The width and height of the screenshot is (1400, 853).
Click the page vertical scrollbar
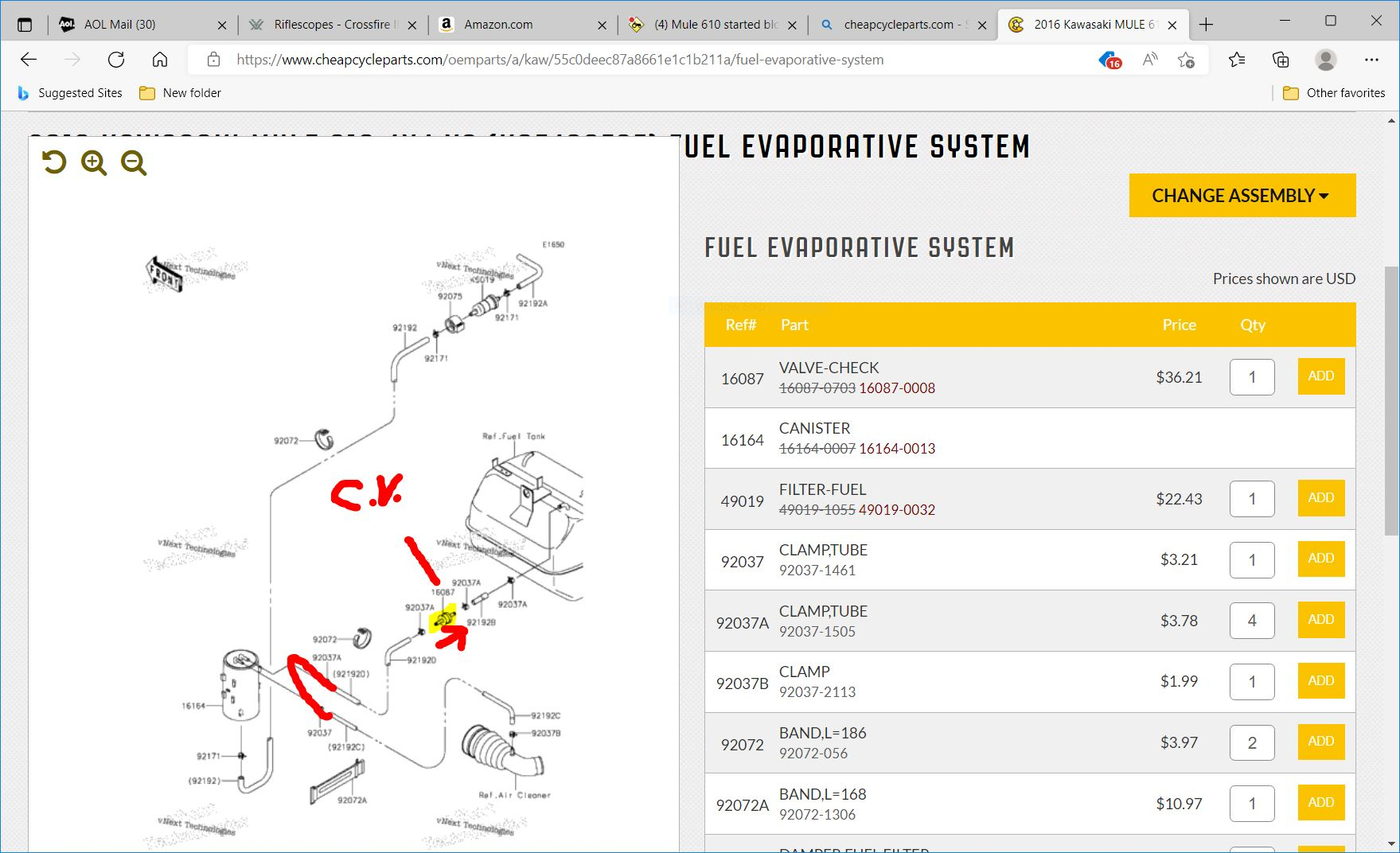pos(1391,398)
